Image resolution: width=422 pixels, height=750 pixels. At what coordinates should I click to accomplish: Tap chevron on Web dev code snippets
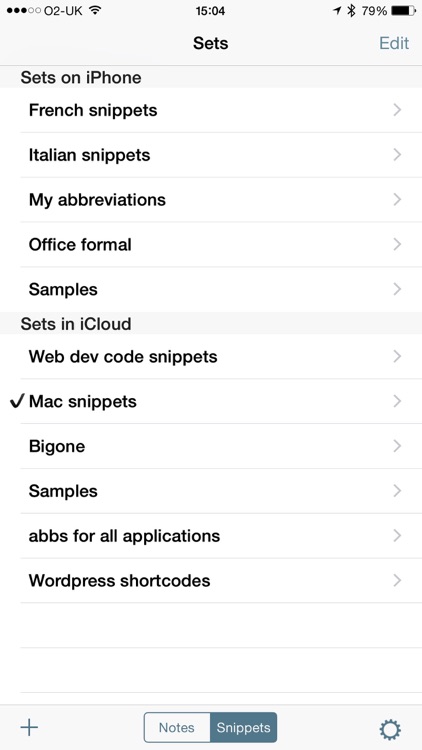coord(397,357)
